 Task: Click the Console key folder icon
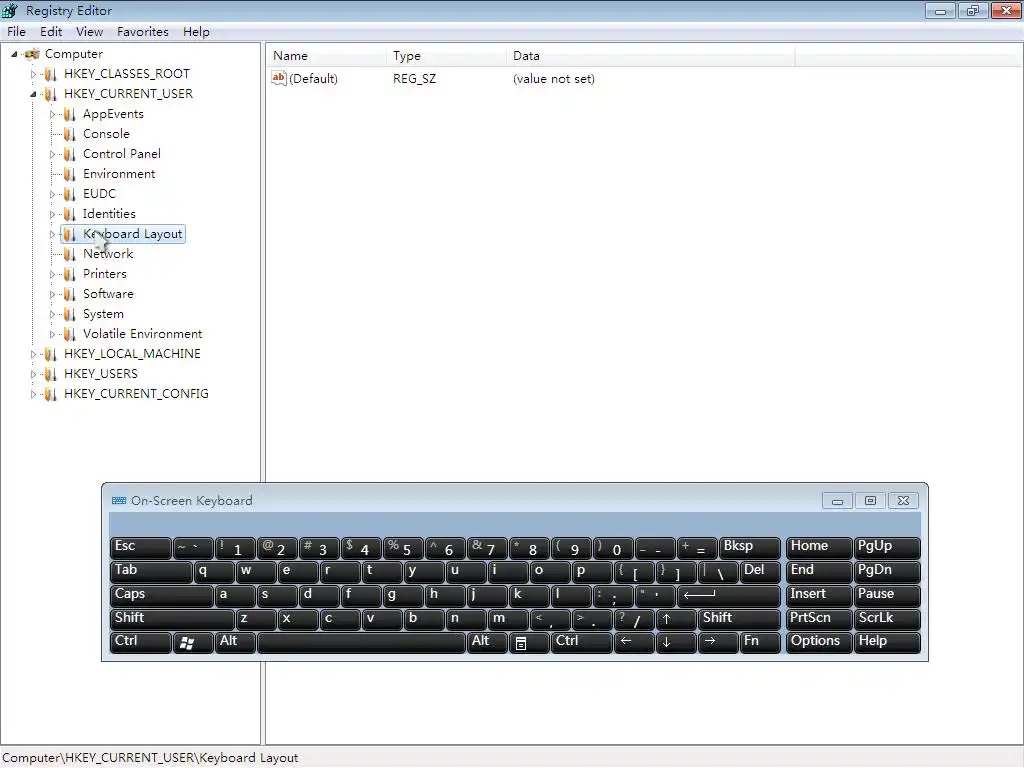tap(69, 135)
